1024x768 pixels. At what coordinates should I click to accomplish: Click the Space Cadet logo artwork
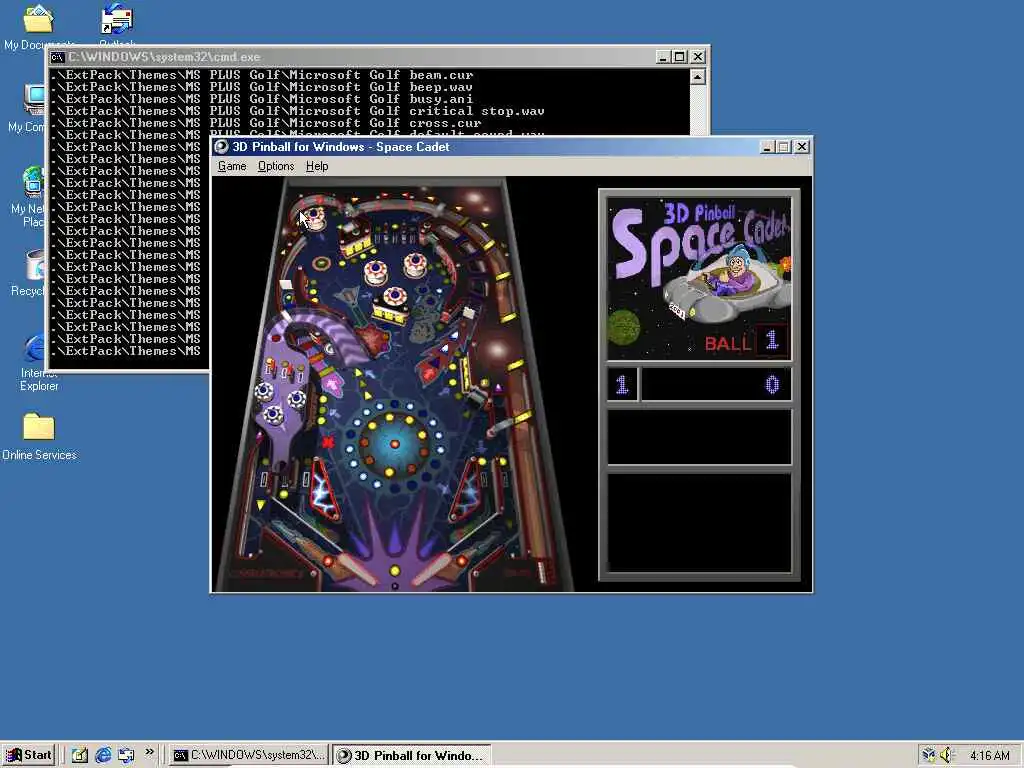pyautogui.click(x=699, y=278)
